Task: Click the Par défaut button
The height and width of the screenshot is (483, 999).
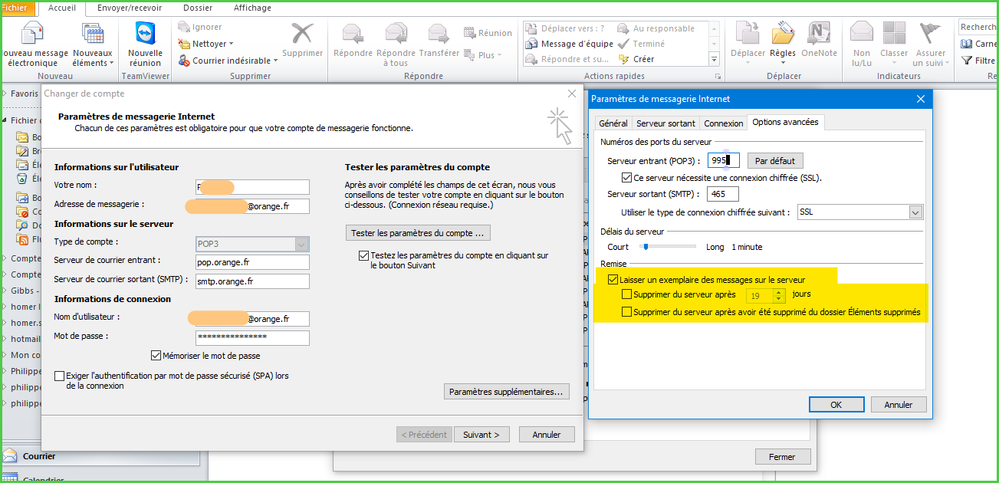Action: tap(776, 160)
